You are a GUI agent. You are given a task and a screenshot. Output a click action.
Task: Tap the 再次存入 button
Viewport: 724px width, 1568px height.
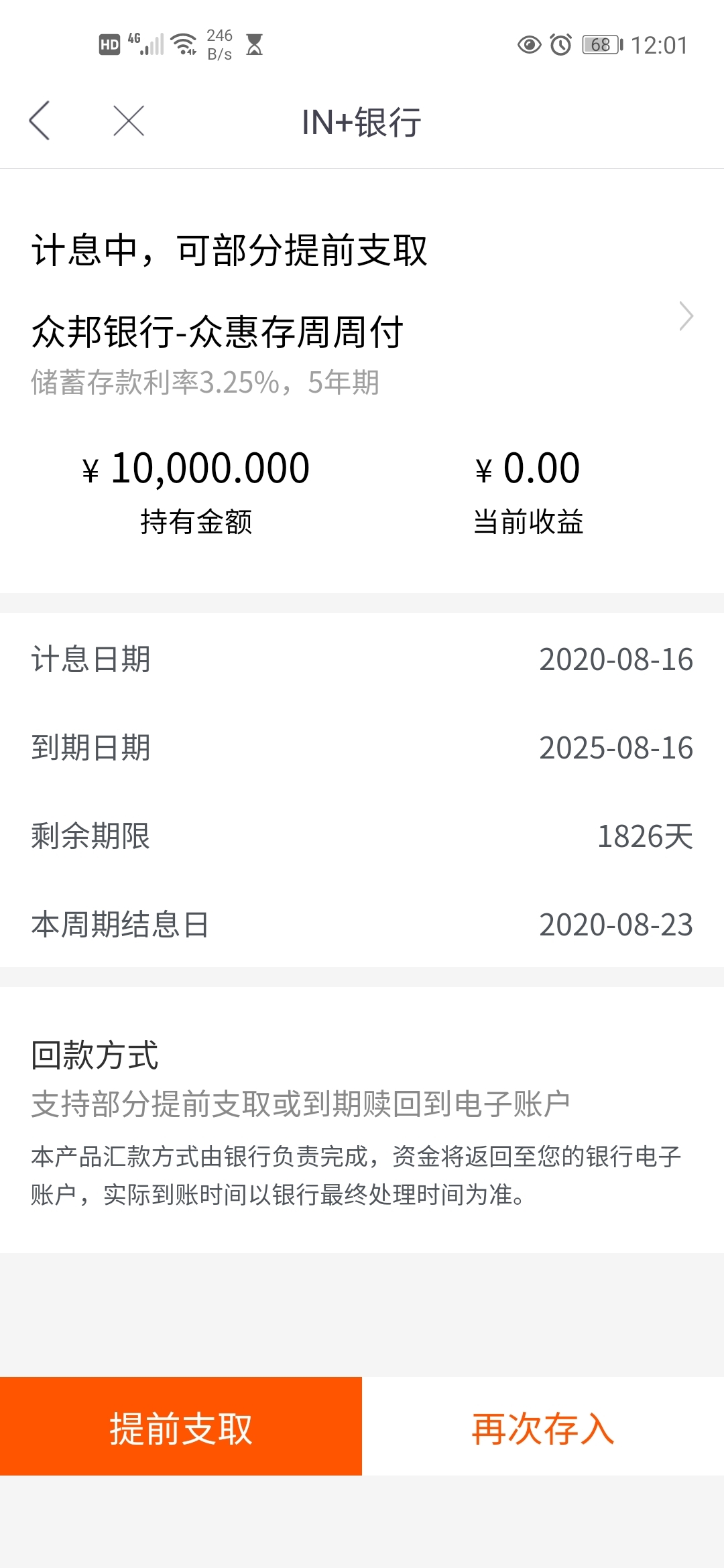543,1427
